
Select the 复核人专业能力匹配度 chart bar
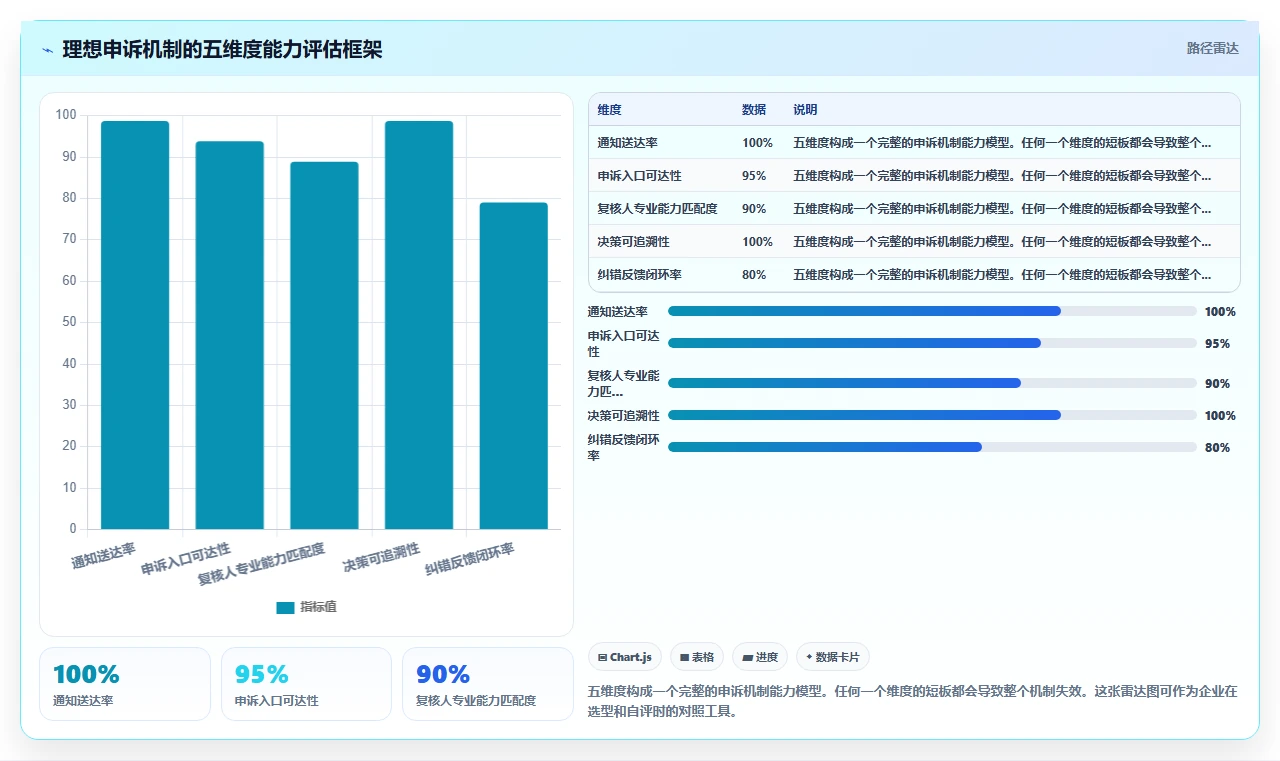pos(324,345)
